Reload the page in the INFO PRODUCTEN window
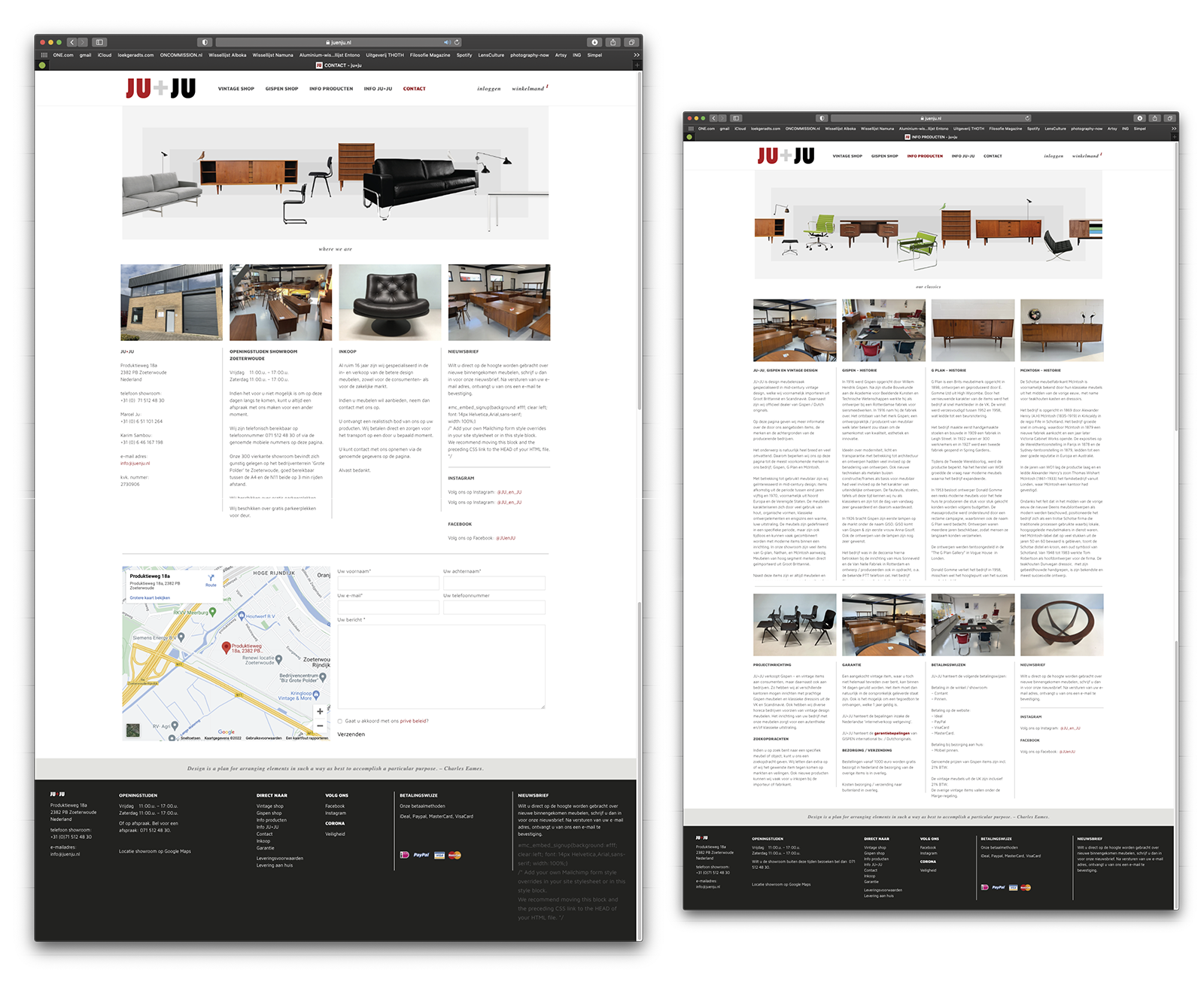Viewport: 1204px width, 985px height. pyautogui.click(x=1027, y=118)
